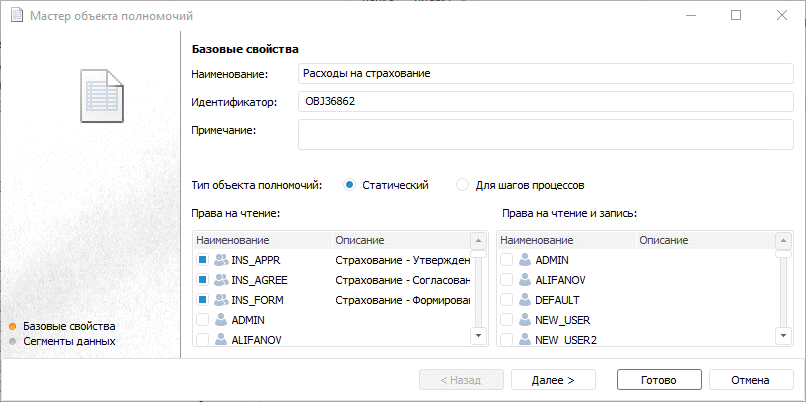This screenshot has width=806, height=402.
Task: Click ALIFANOV user icon in read-write list
Action: (525, 280)
